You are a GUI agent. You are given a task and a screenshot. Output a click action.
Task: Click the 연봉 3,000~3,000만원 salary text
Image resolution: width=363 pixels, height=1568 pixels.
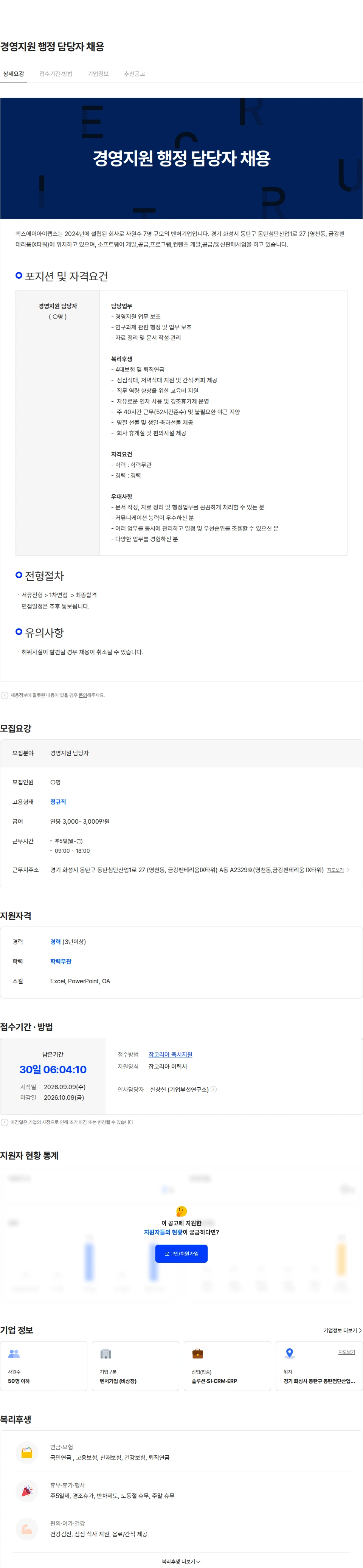tap(80, 821)
